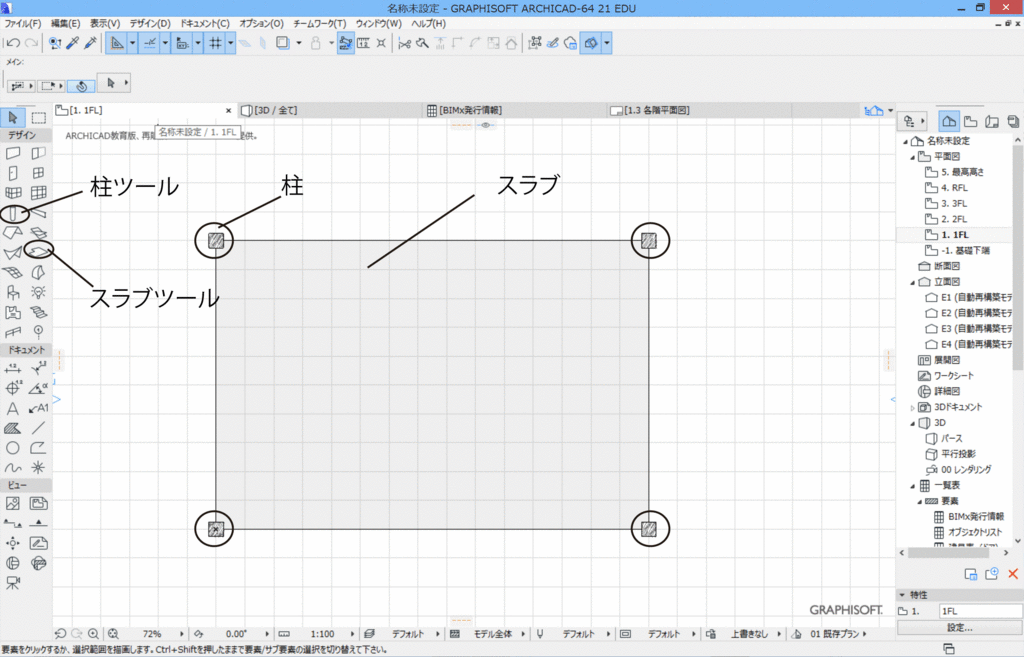
Task: Expand the 3Dドキュメント tree node
Action: click(912, 408)
